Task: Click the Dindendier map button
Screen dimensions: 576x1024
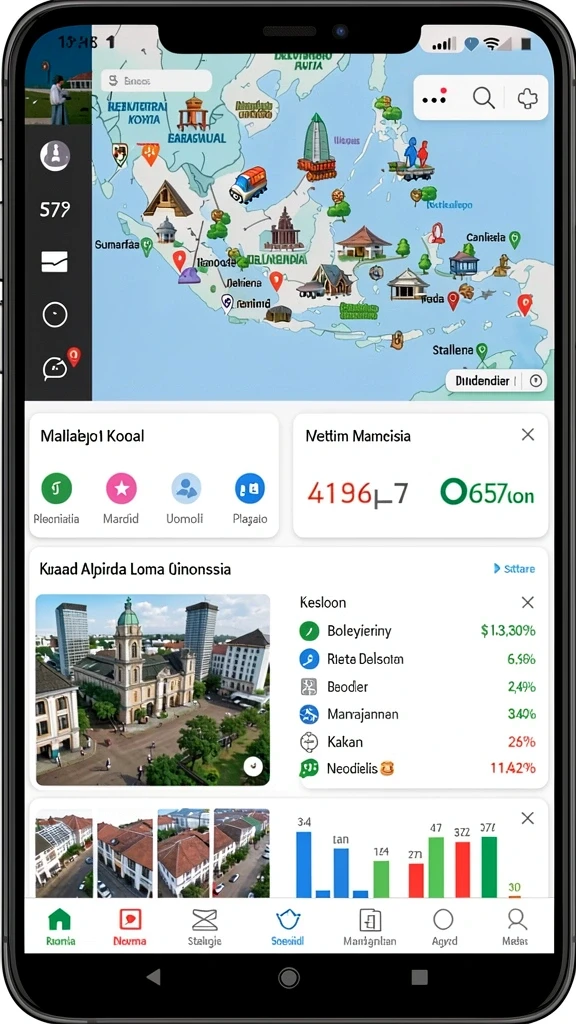Action: 496,381
